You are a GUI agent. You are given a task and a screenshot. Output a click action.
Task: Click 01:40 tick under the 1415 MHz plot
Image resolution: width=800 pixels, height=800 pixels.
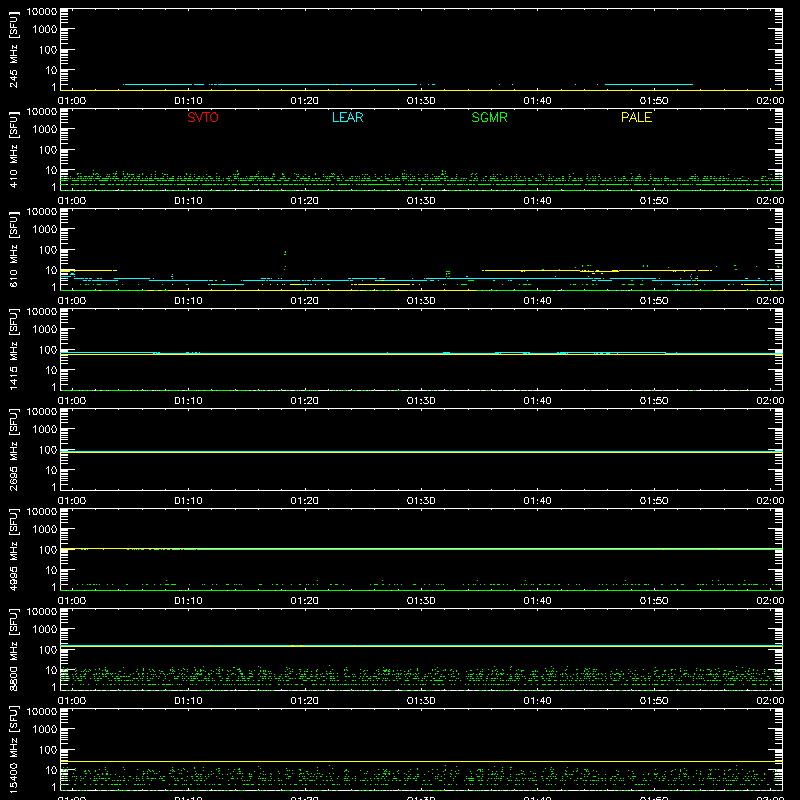pos(537,401)
